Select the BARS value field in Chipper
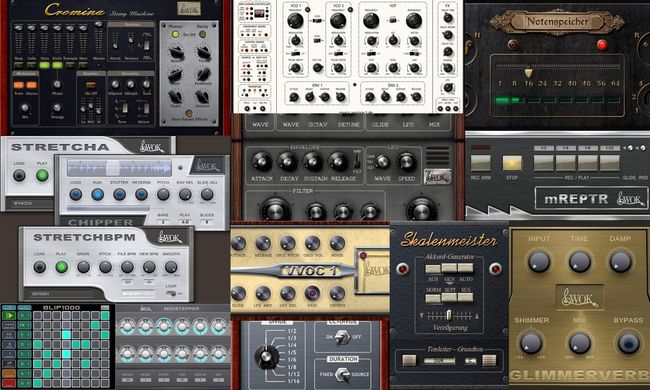 point(163,222)
